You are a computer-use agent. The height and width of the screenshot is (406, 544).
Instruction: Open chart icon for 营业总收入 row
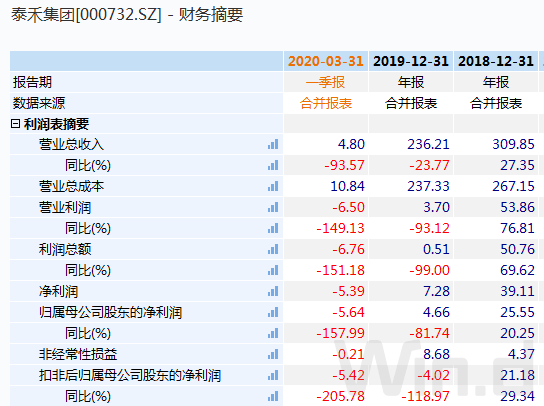point(273,144)
